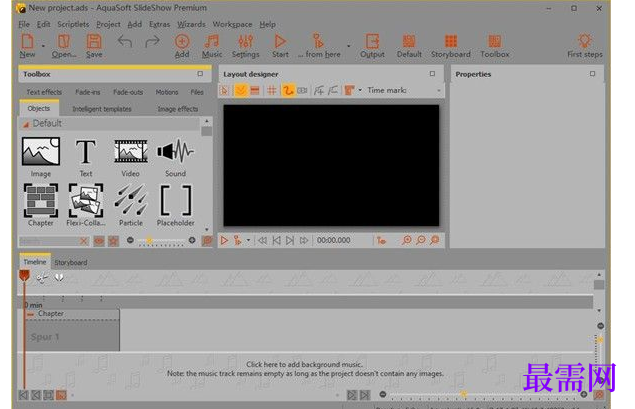The image size is (635, 409).
Task: Create a new project with New icon
Action: [x=28, y=46]
